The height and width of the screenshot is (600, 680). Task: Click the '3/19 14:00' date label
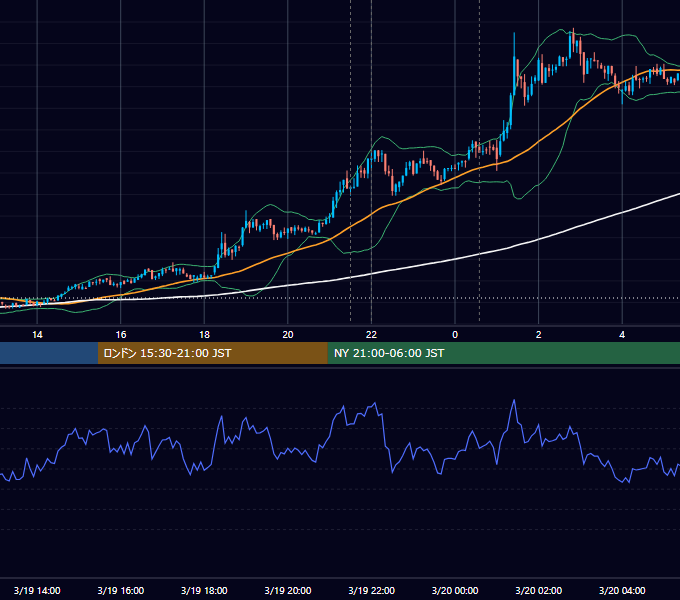coord(37,590)
